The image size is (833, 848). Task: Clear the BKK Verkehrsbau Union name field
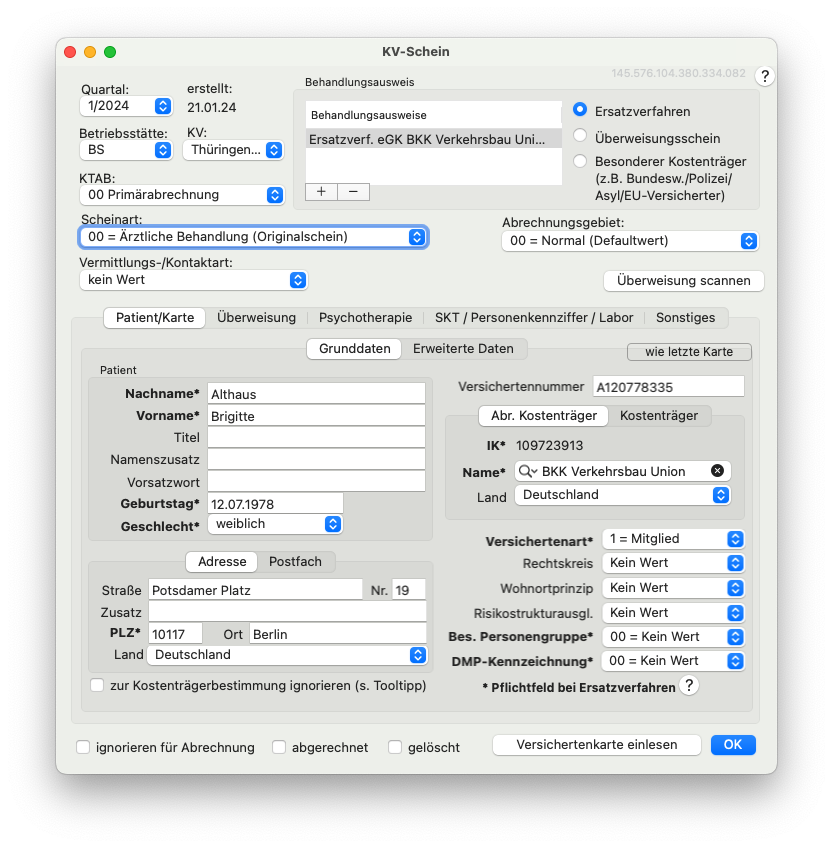point(717,471)
